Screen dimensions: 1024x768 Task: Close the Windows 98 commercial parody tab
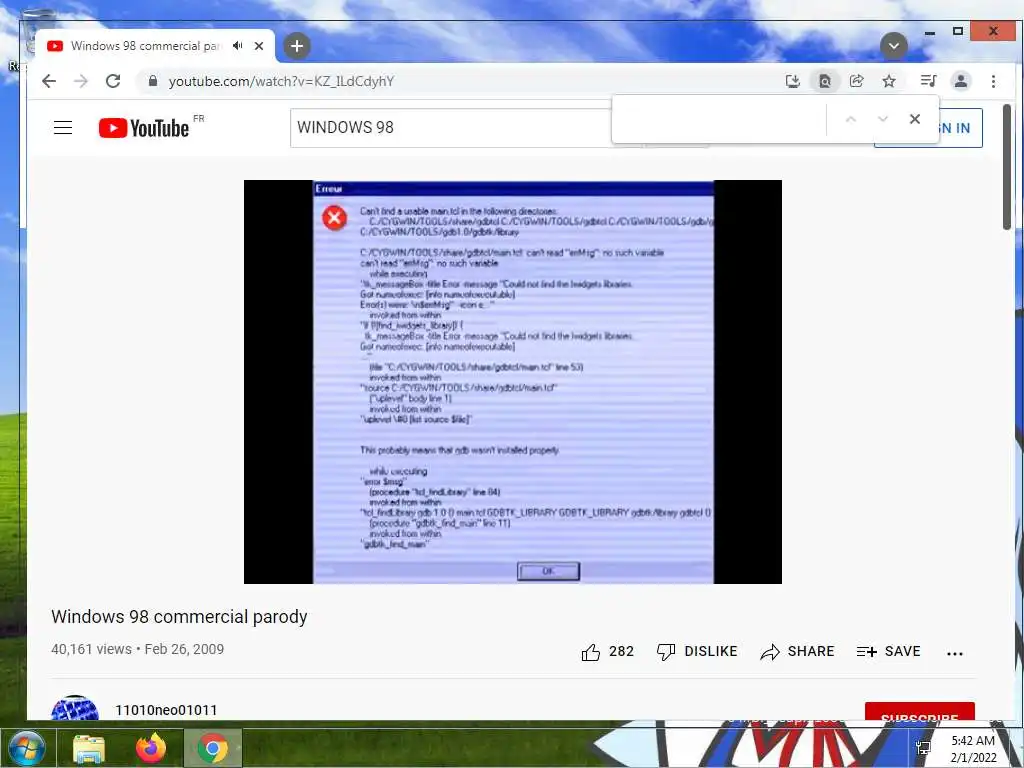(x=259, y=46)
